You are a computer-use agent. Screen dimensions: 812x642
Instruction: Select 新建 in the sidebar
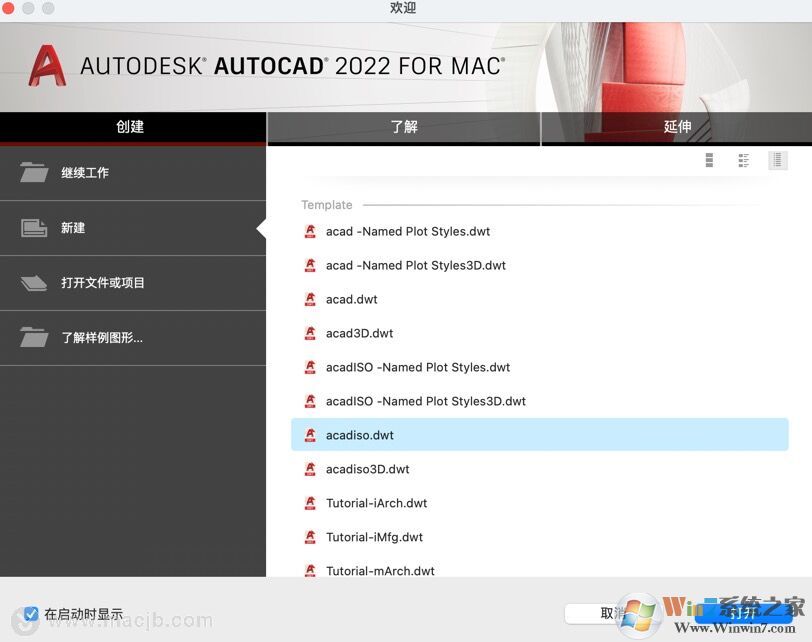coord(133,228)
